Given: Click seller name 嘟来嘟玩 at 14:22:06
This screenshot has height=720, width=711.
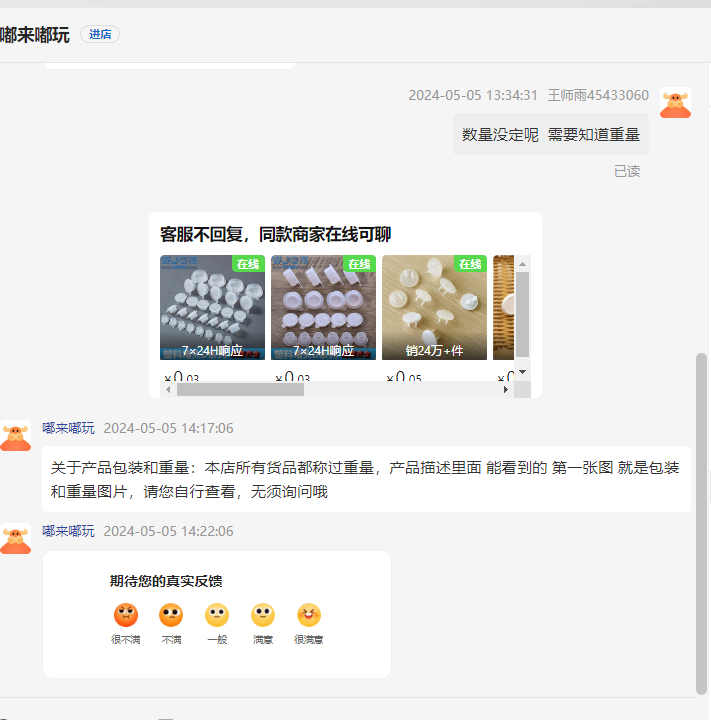Looking at the screenshot, I should coord(68,531).
